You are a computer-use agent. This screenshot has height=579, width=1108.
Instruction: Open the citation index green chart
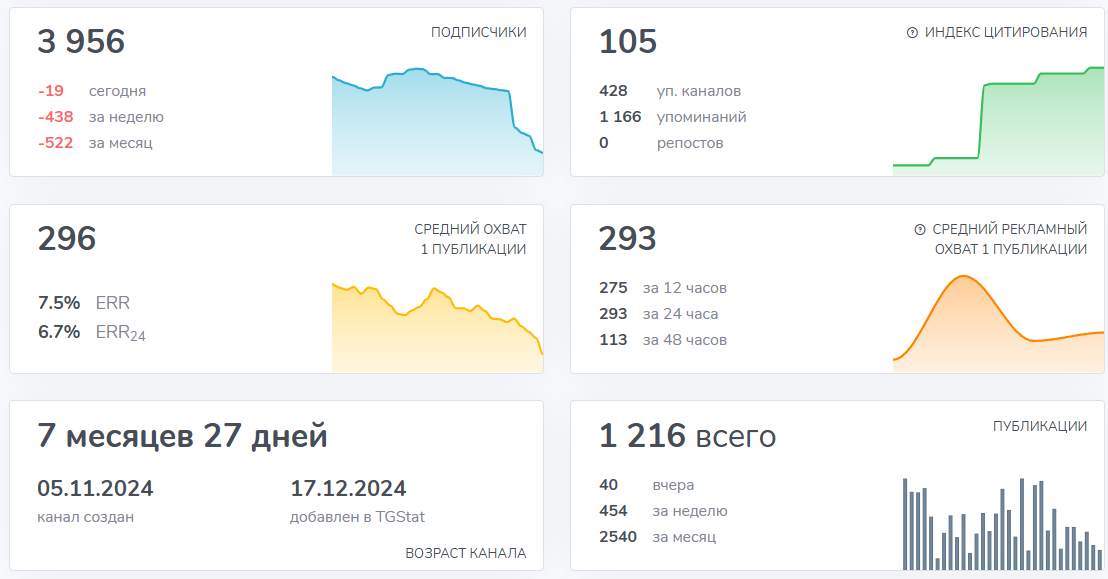[998, 121]
